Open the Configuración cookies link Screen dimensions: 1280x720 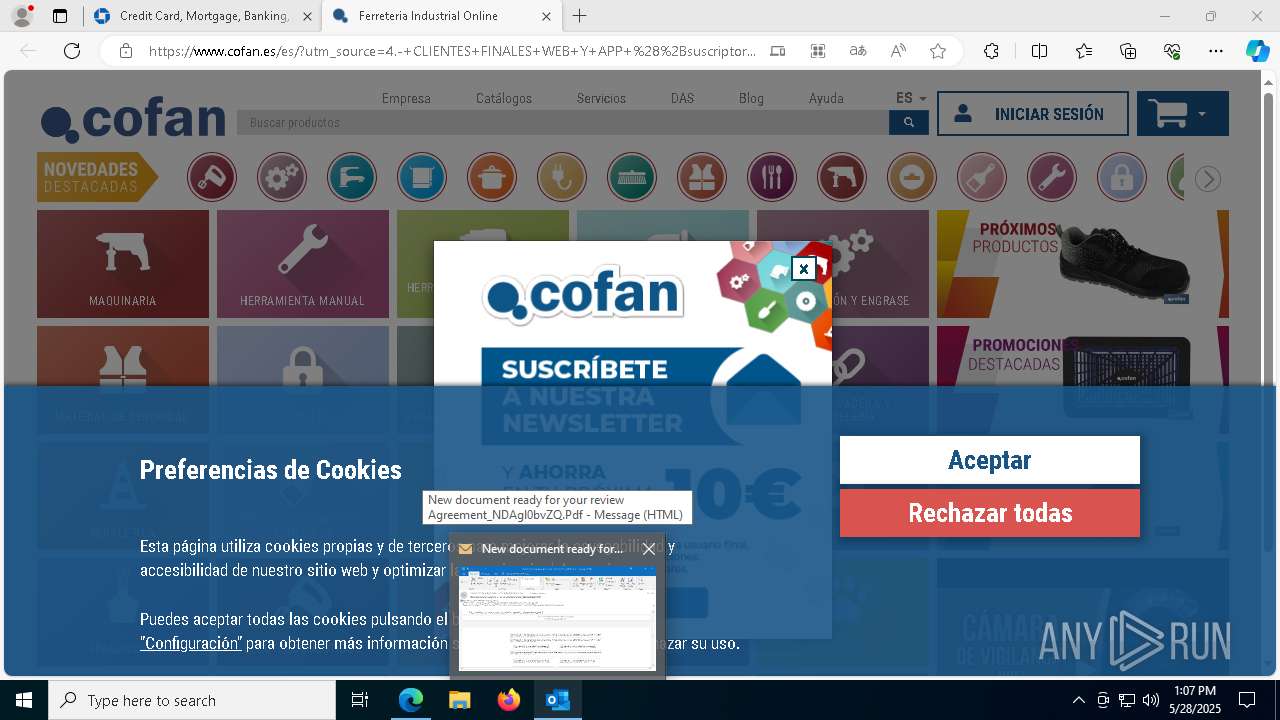[191, 643]
